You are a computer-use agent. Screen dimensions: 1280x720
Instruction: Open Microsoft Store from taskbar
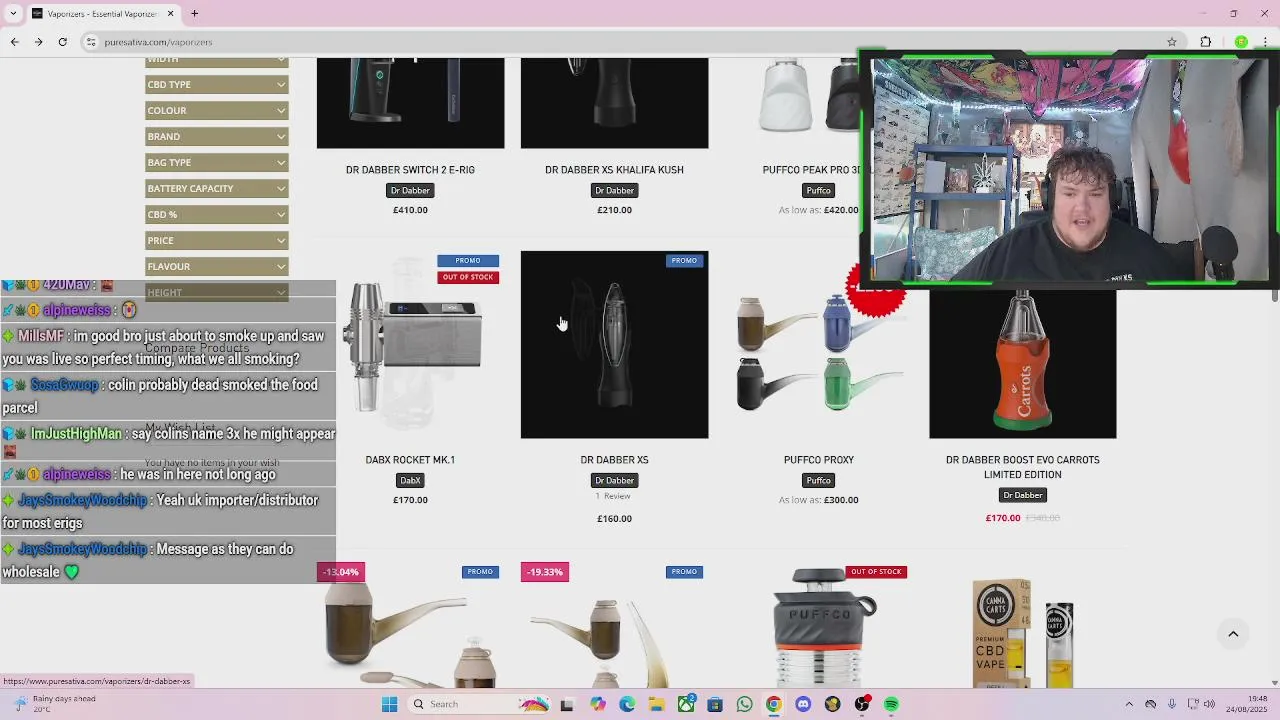click(x=715, y=704)
